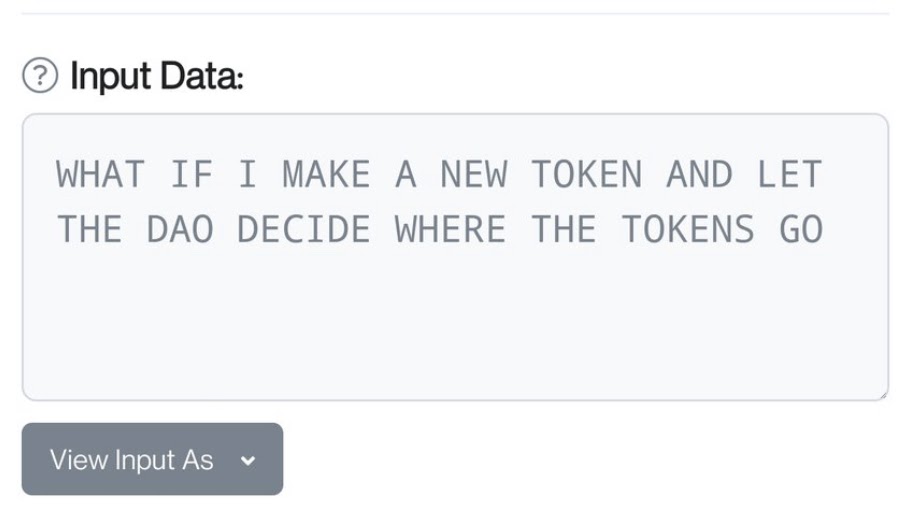This screenshot has width=910, height=523.
Task: Click on the word WHERE in the input
Action: tap(450, 230)
